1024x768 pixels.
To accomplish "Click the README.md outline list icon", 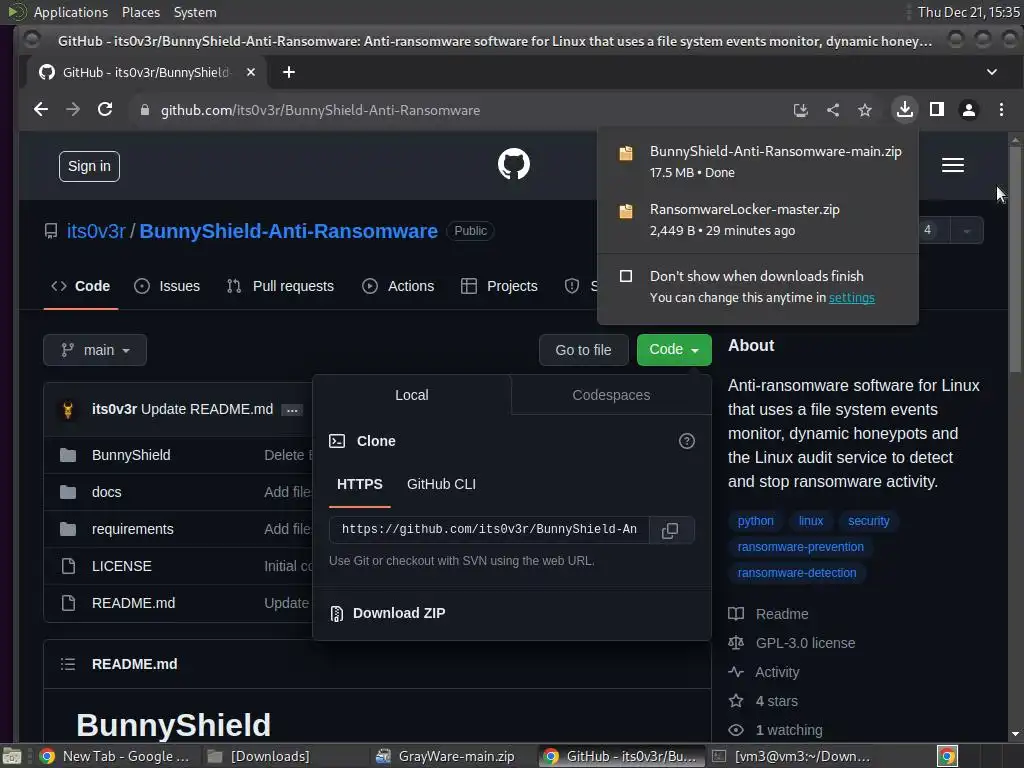I will (68, 664).
